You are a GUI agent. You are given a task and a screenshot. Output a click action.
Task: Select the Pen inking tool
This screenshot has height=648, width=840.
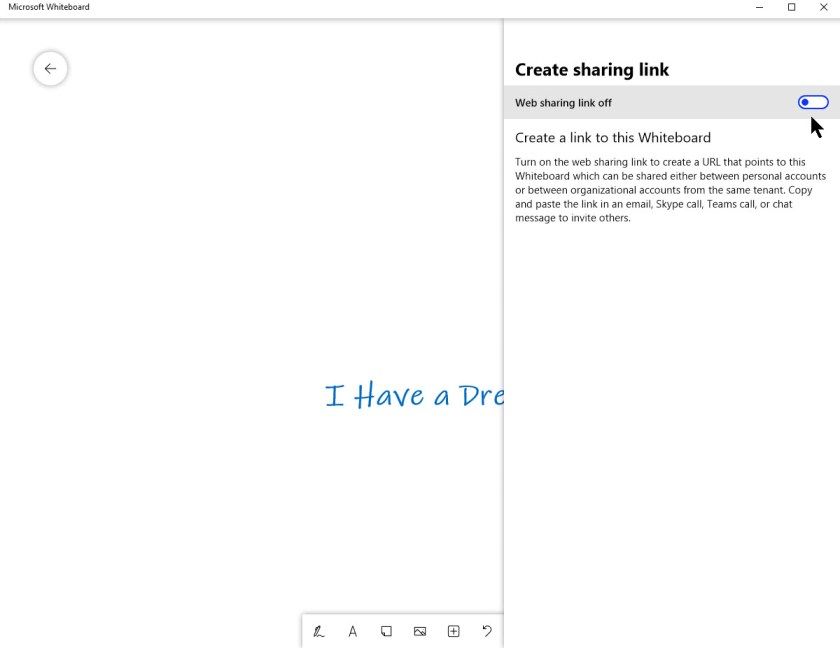click(319, 631)
